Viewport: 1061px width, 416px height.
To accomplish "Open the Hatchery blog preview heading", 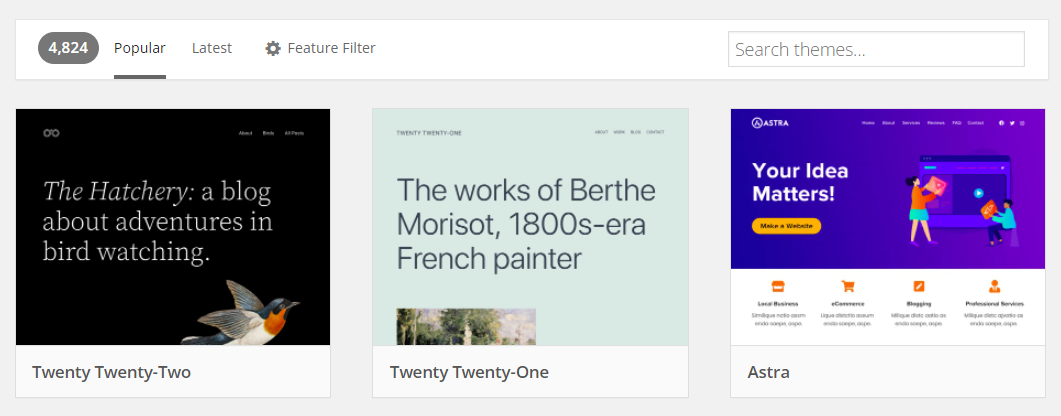I will pos(157,221).
